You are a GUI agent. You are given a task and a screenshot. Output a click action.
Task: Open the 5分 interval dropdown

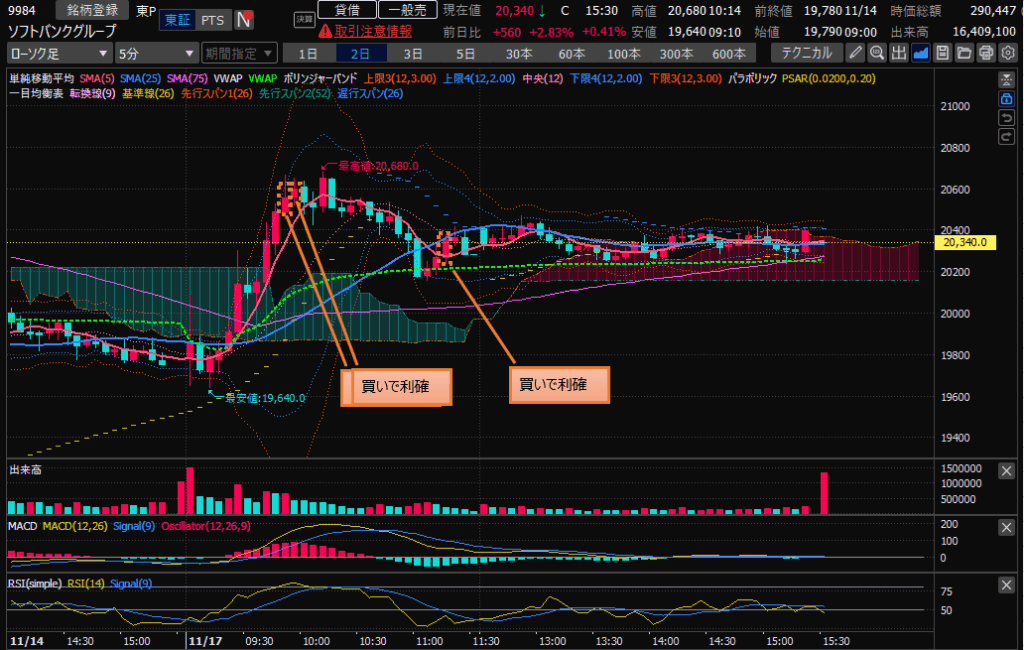[156, 53]
